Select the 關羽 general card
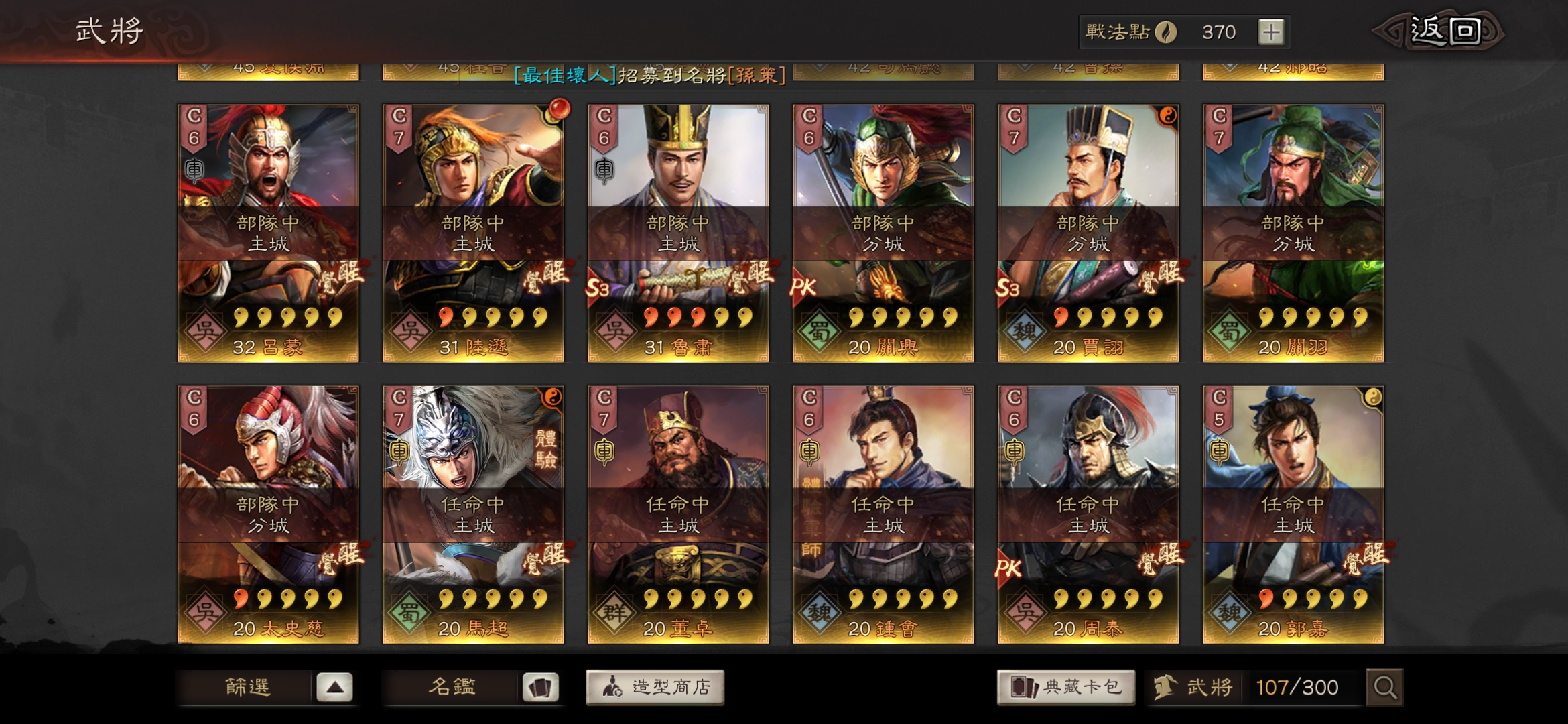1568x724 pixels. click(1293, 233)
